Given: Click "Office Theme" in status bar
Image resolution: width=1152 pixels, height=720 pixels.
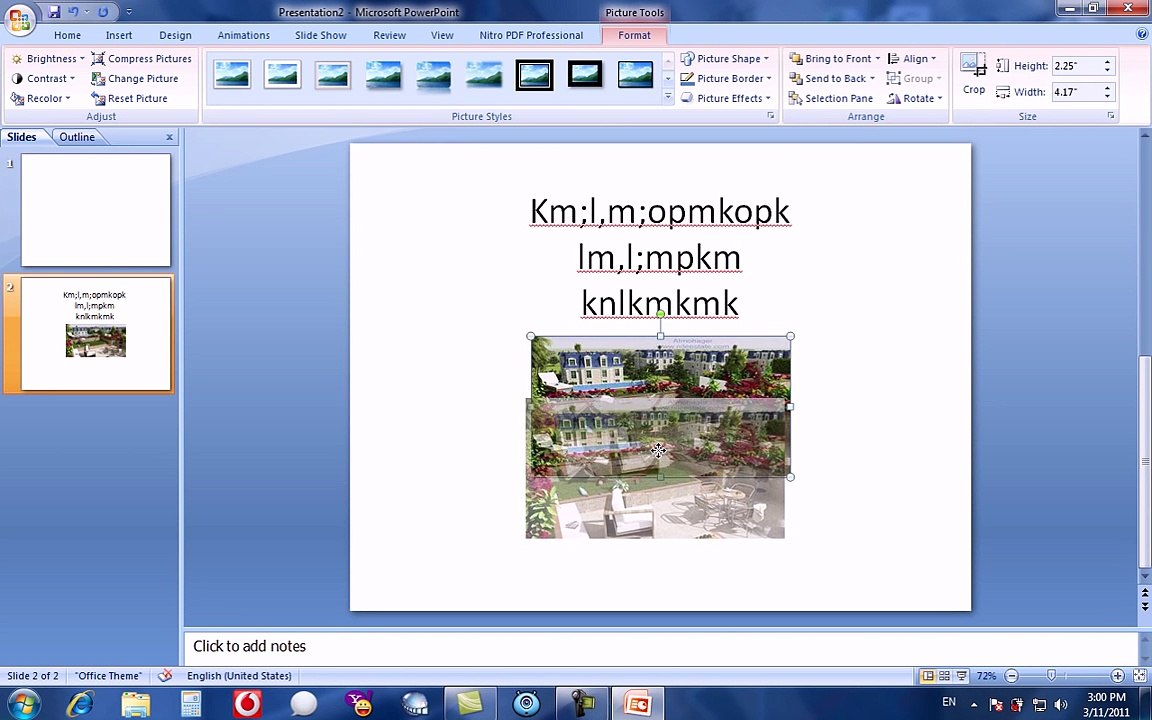Looking at the screenshot, I should [108, 676].
